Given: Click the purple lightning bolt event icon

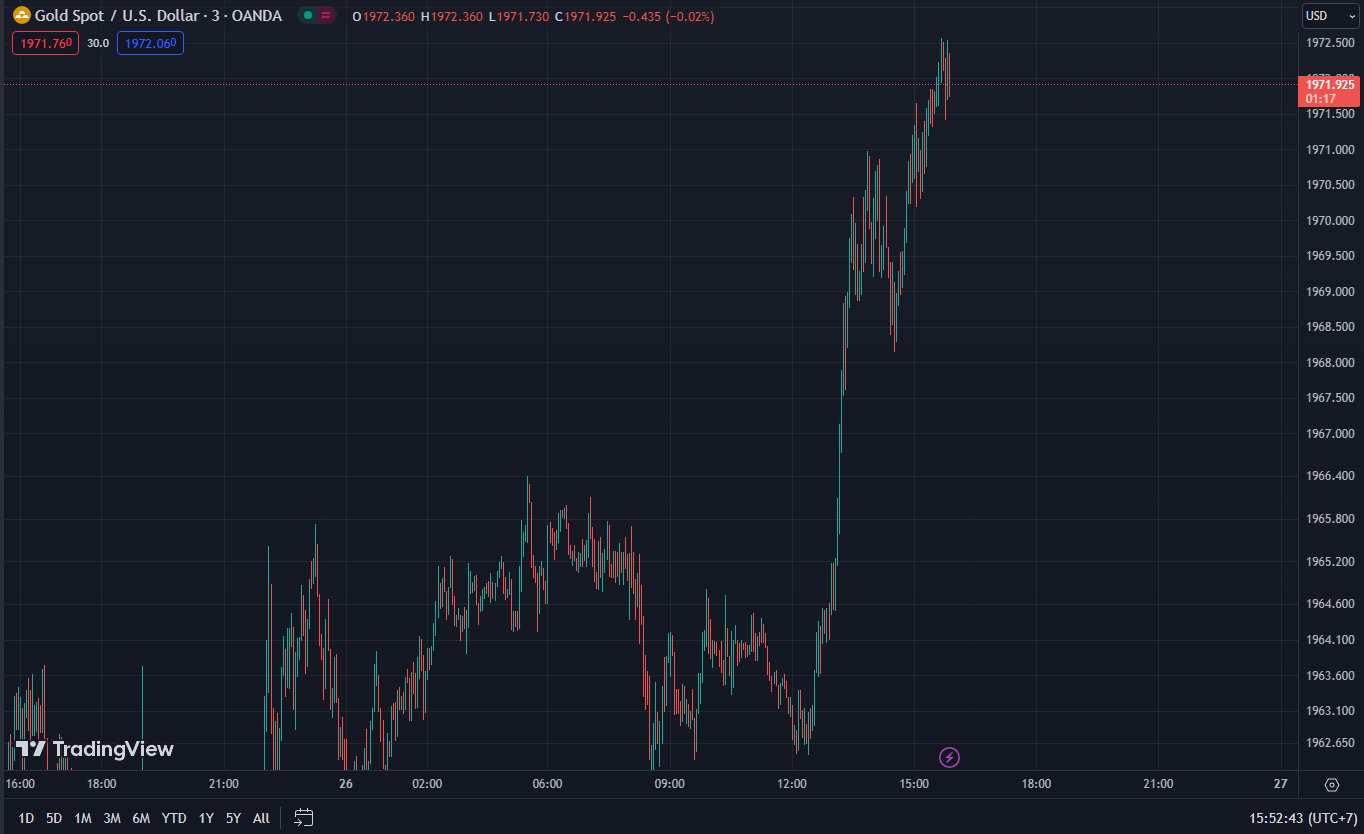Looking at the screenshot, I should point(950,758).
